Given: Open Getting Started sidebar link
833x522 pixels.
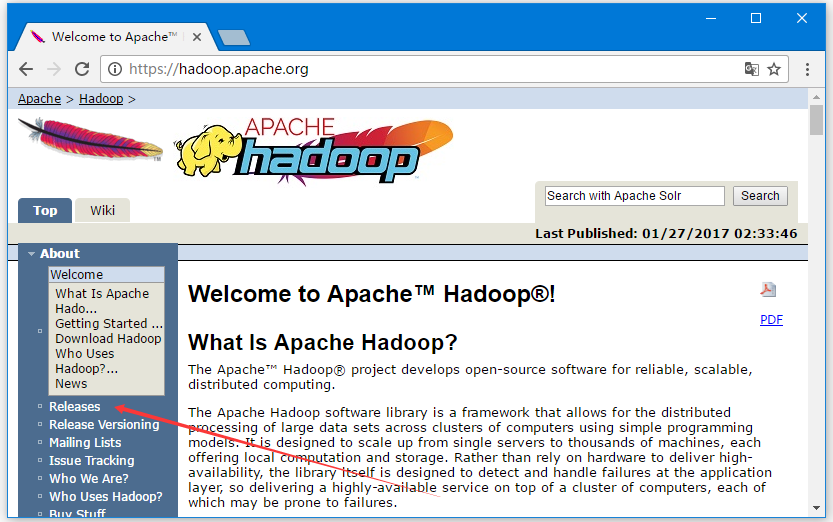Looking at the screenshot, I should [x=109, y=323].
